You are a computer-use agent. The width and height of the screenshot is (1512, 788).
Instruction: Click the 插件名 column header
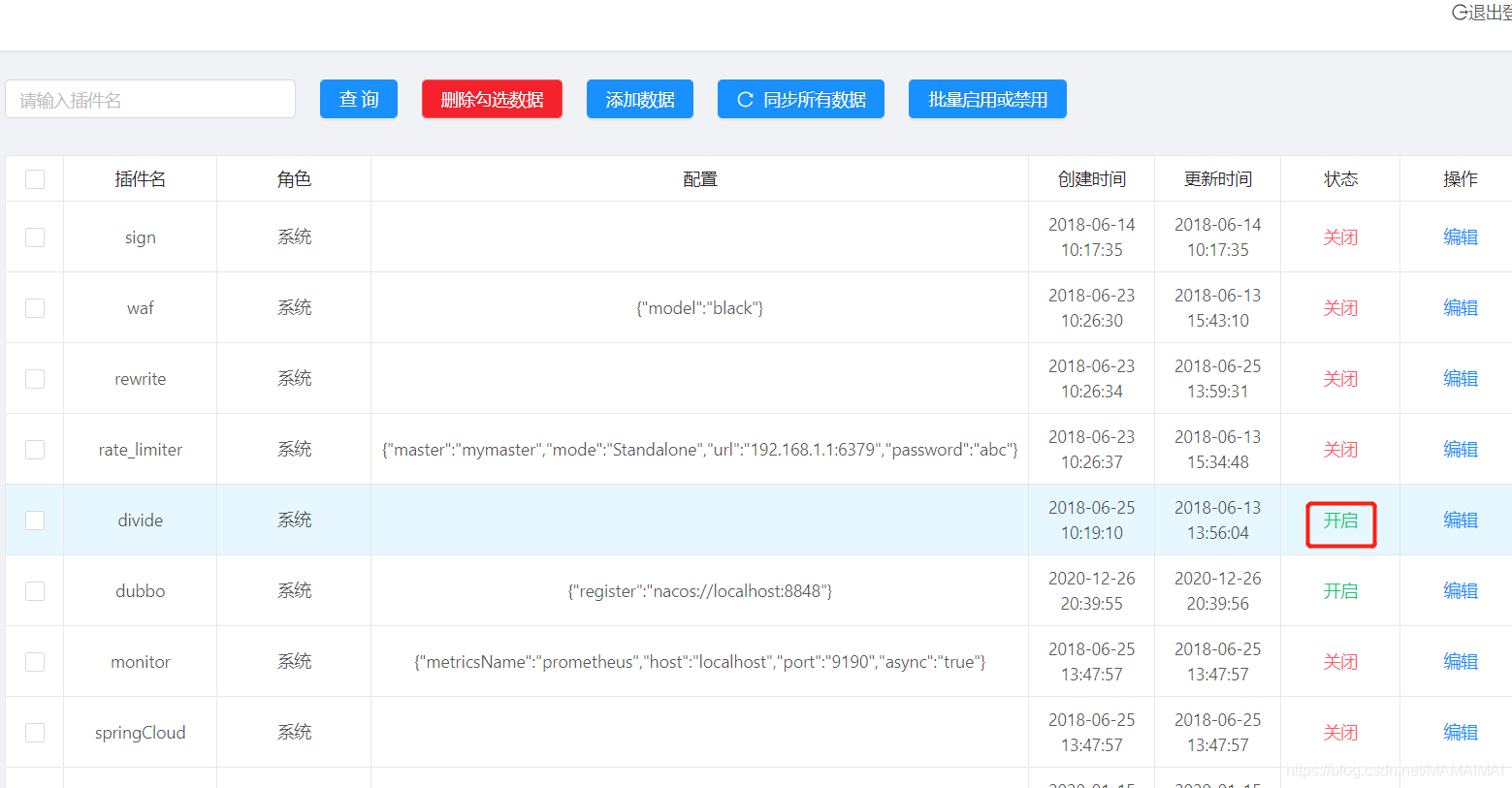141,179
